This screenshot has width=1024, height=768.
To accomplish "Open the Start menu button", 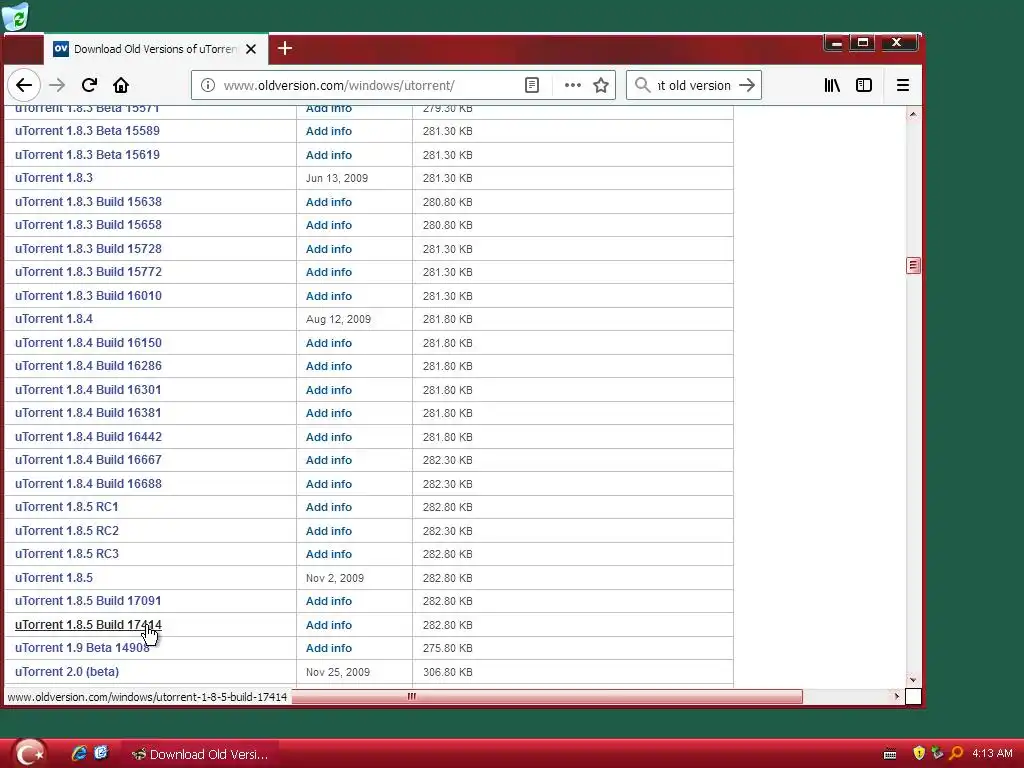I will tap(29, 753).
